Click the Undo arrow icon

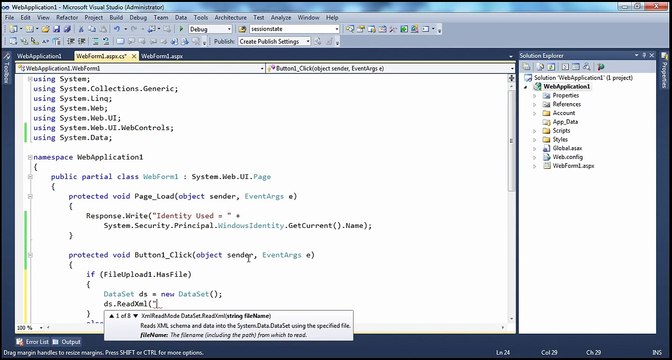point(117,29)
